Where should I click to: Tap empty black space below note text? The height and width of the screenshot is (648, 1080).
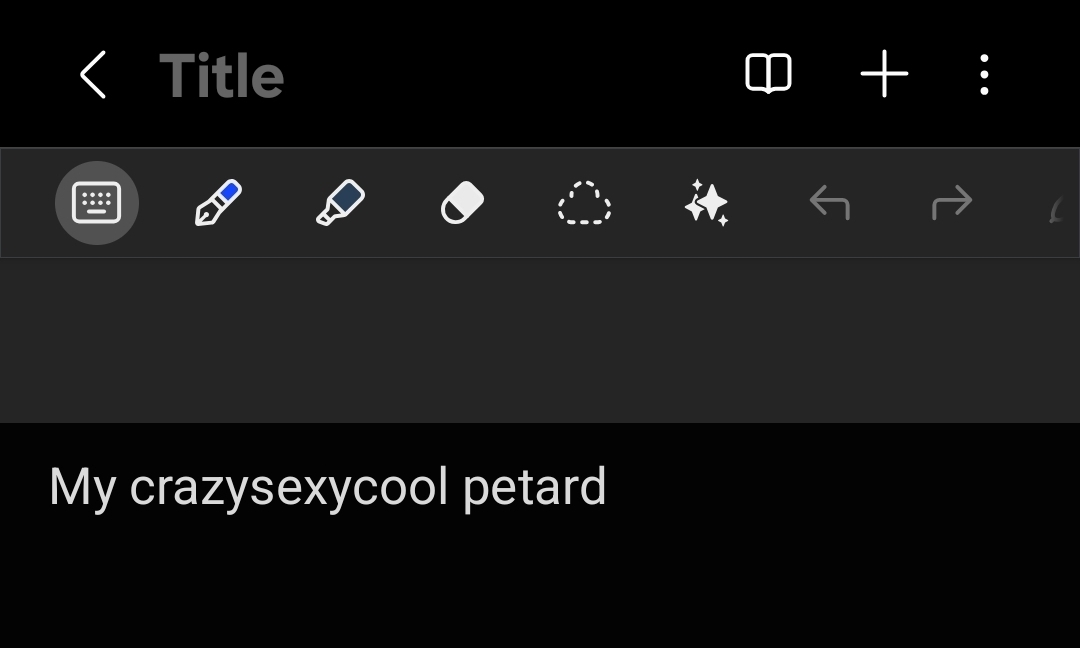pos(540,590)
